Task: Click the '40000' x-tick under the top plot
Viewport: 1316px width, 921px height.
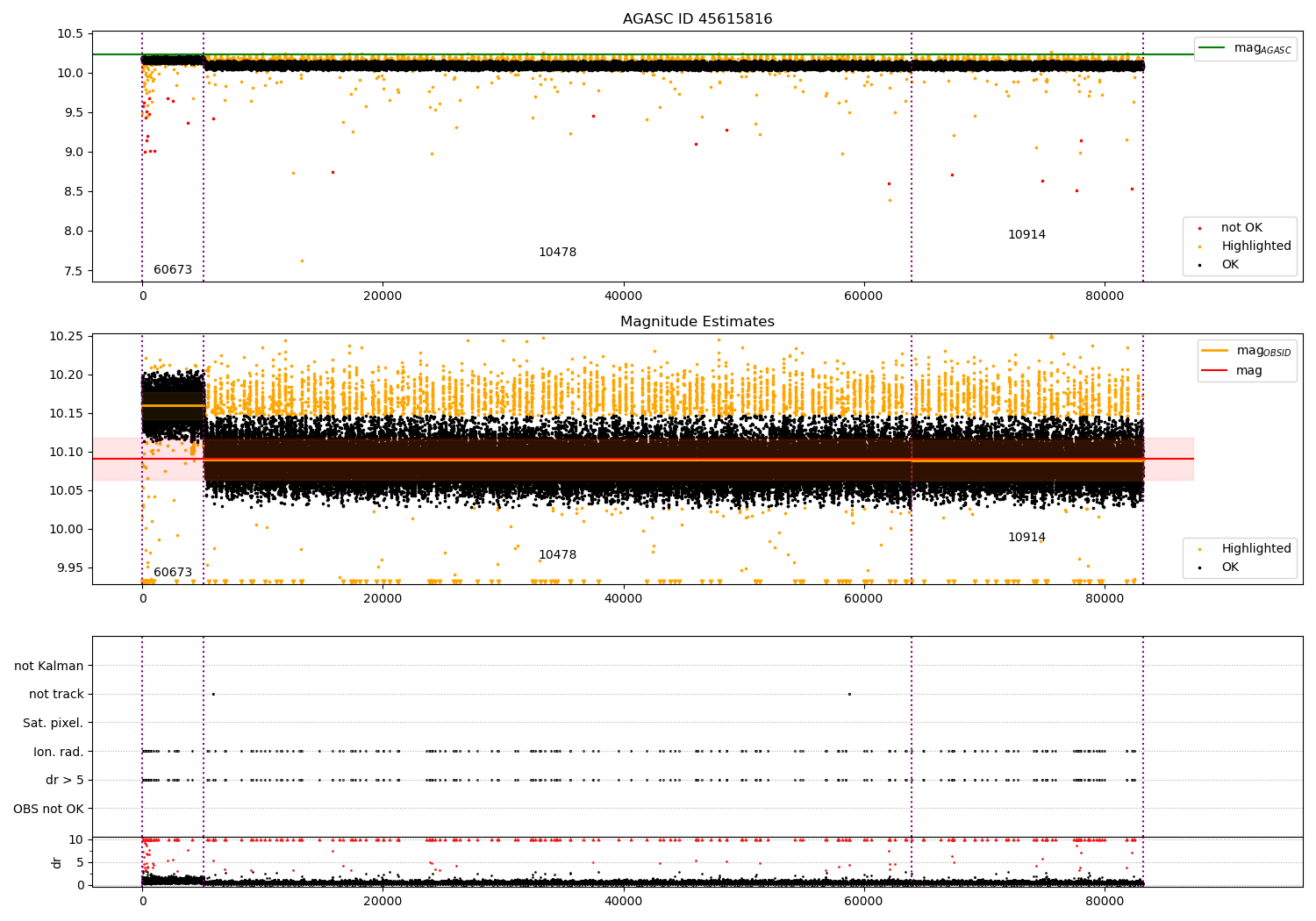Action: click(623, 296)
